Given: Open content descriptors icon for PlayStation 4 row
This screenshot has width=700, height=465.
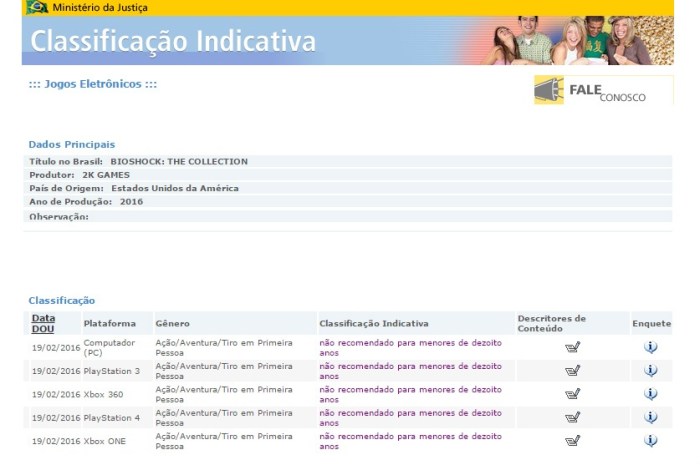Looking at the screenshot, I should pyautogui.click(x=572, y=417).
